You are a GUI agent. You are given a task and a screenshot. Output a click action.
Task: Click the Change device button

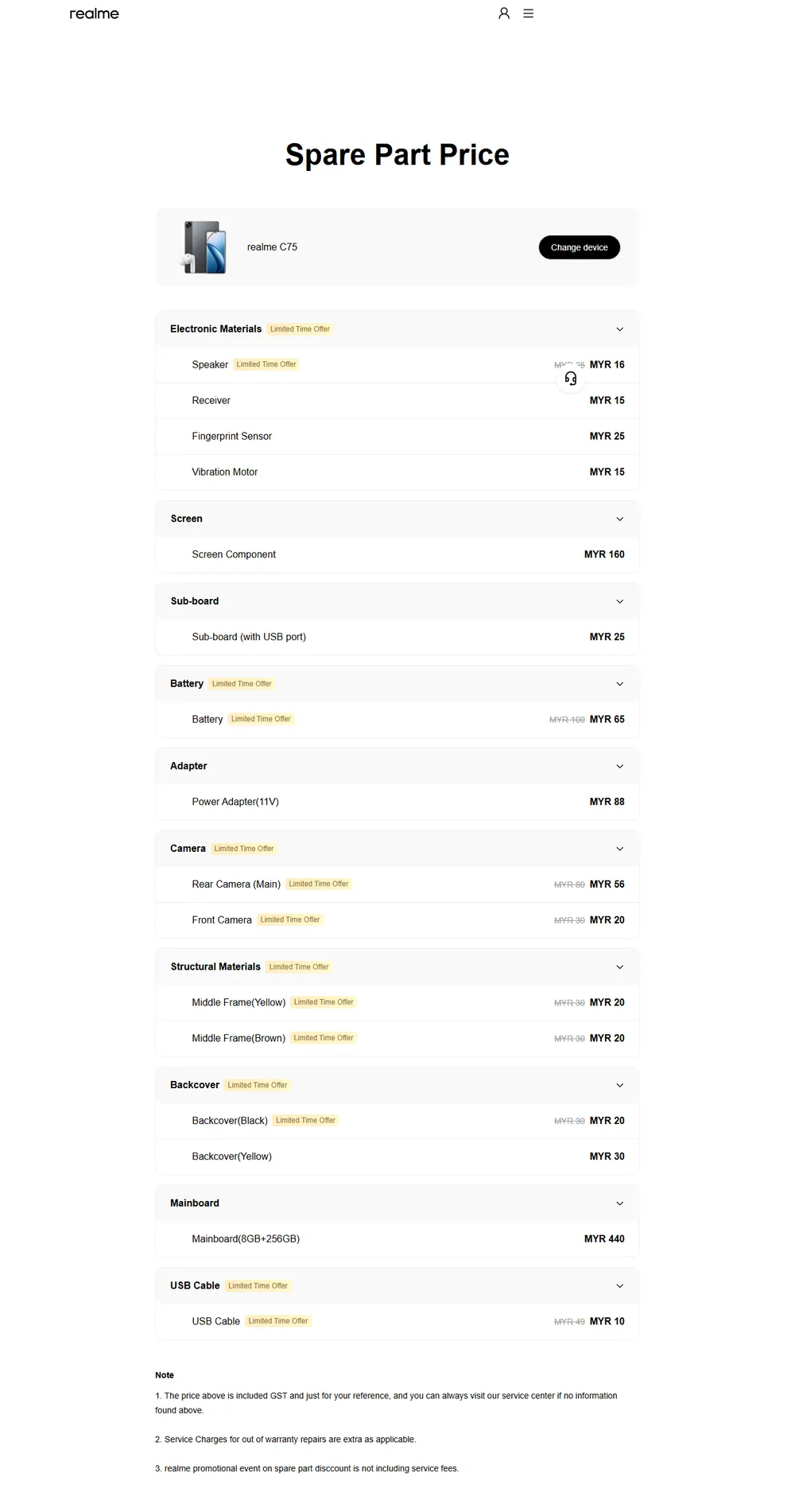pyautogui.click(x=580, y=247)
